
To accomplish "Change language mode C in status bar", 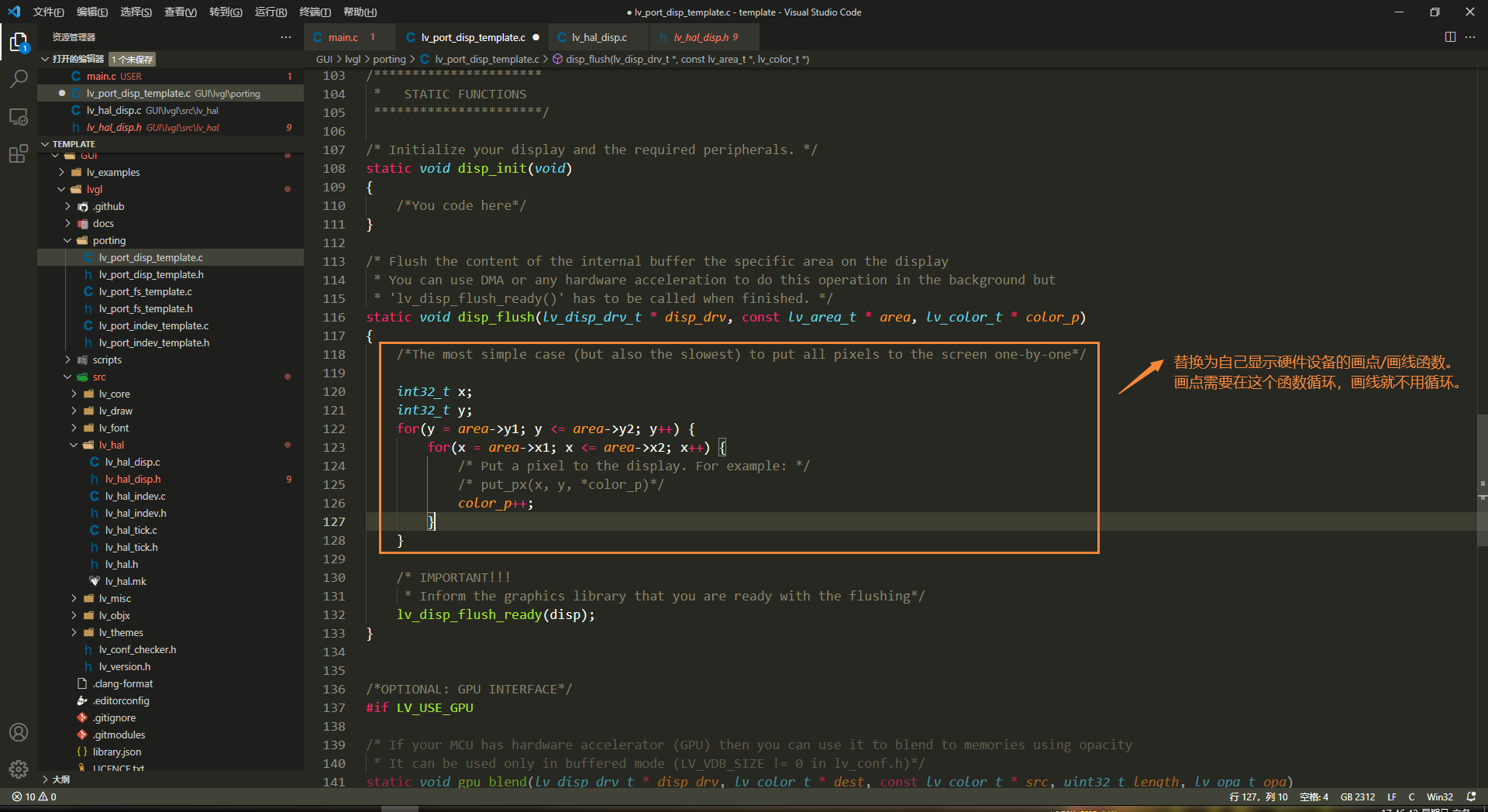I will click(1411, 797).
